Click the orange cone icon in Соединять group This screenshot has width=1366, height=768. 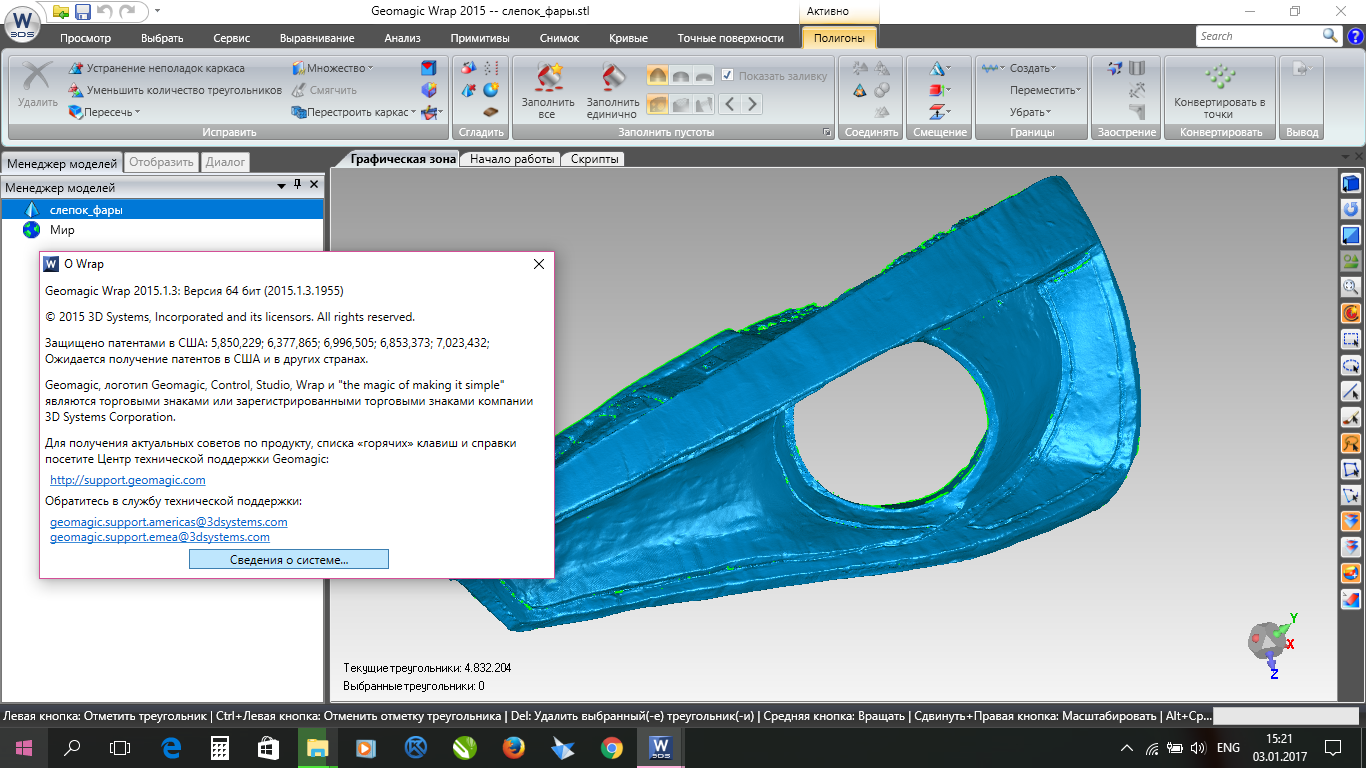(x=858, y=90)
